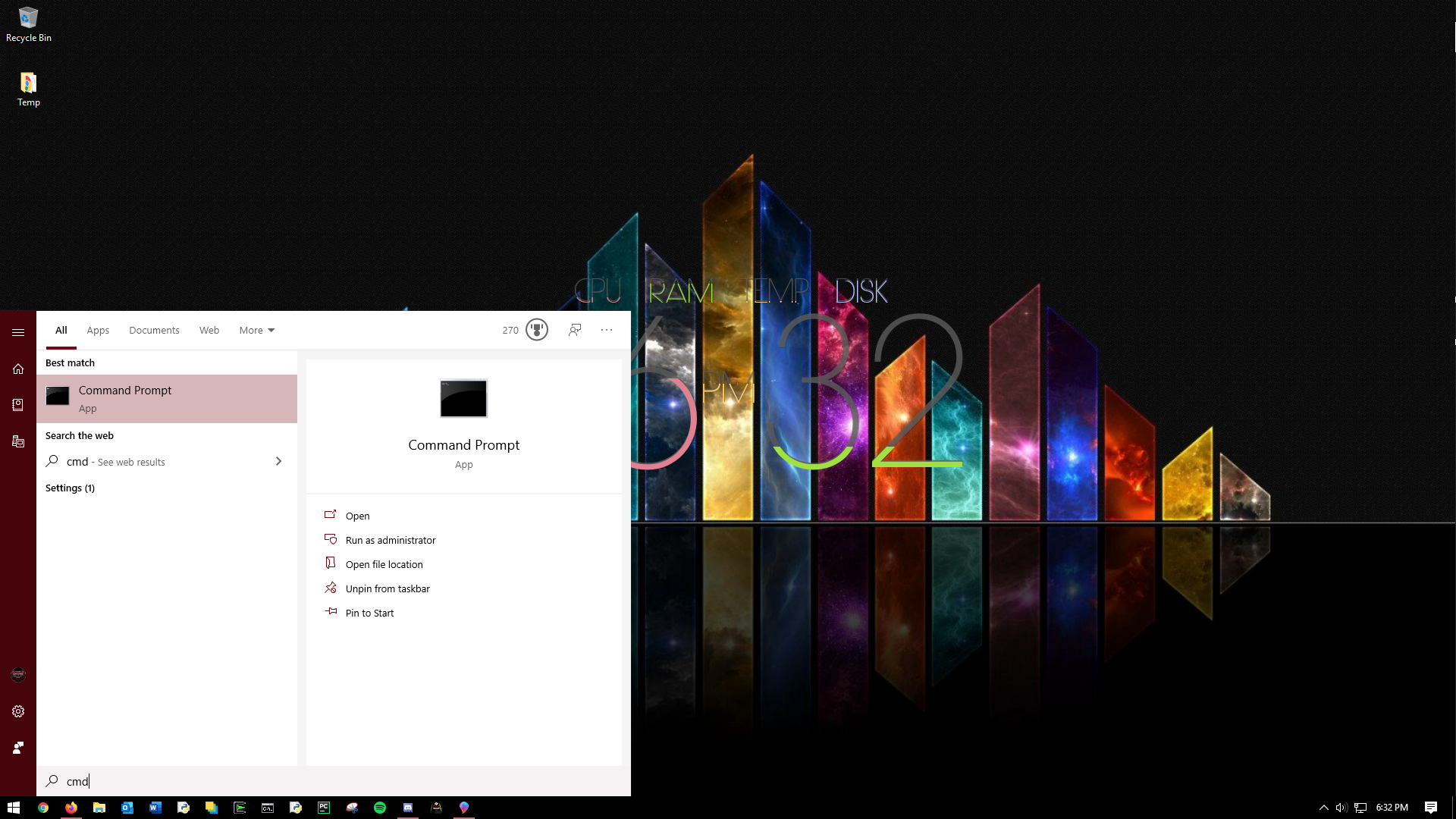Open Discord from the taskbar

click(407, 808)
